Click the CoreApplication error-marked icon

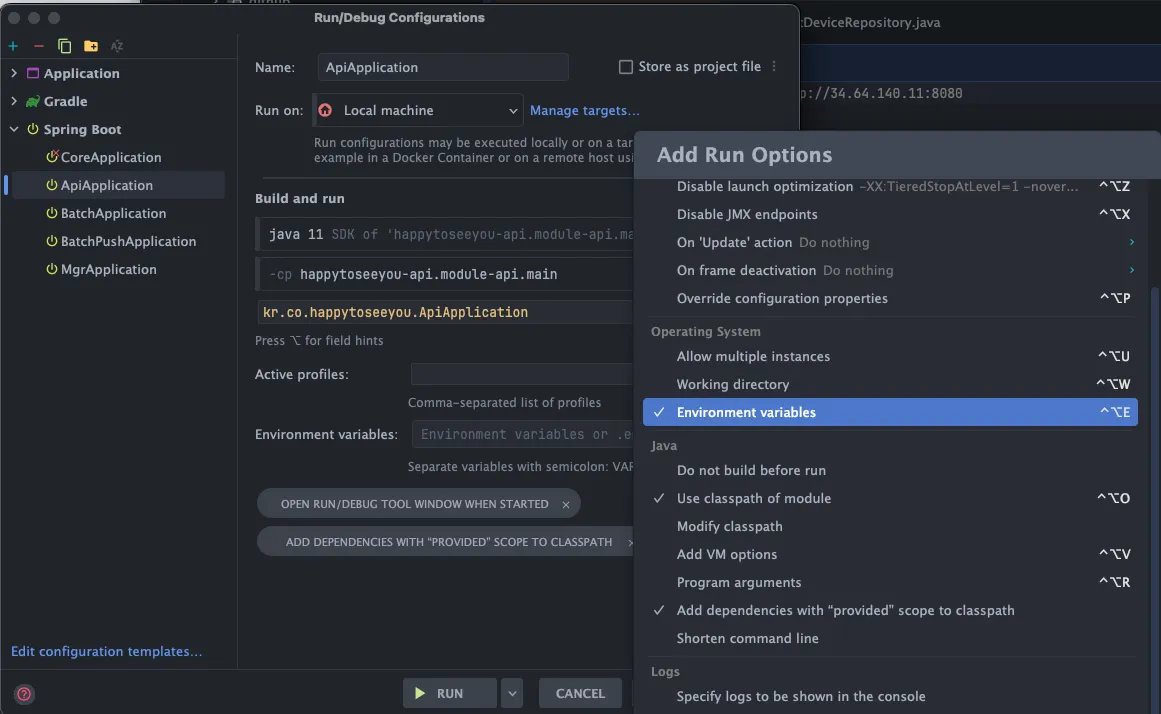click(x=52, y=156)
